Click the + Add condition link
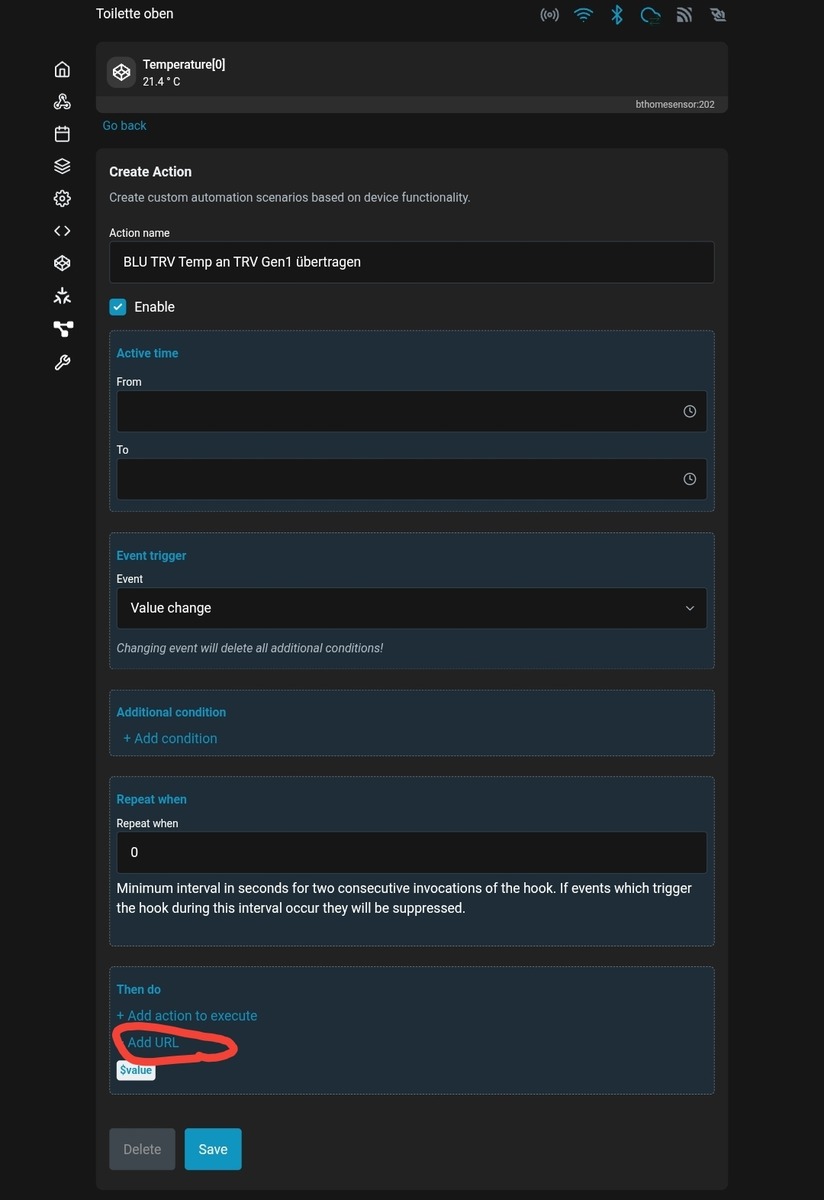 (170, 738)
